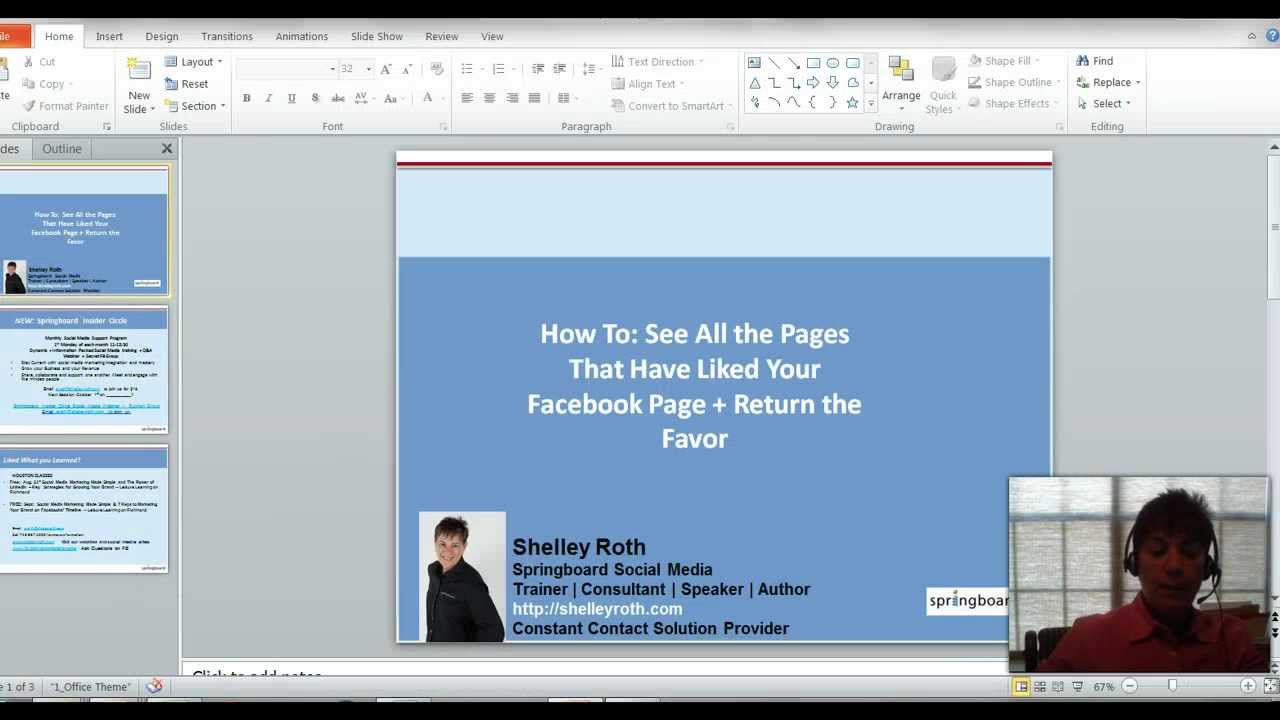Toggle Italic formatting in Font group
This screenshot has width=1280, height=720.
click(x=268, y=98)
